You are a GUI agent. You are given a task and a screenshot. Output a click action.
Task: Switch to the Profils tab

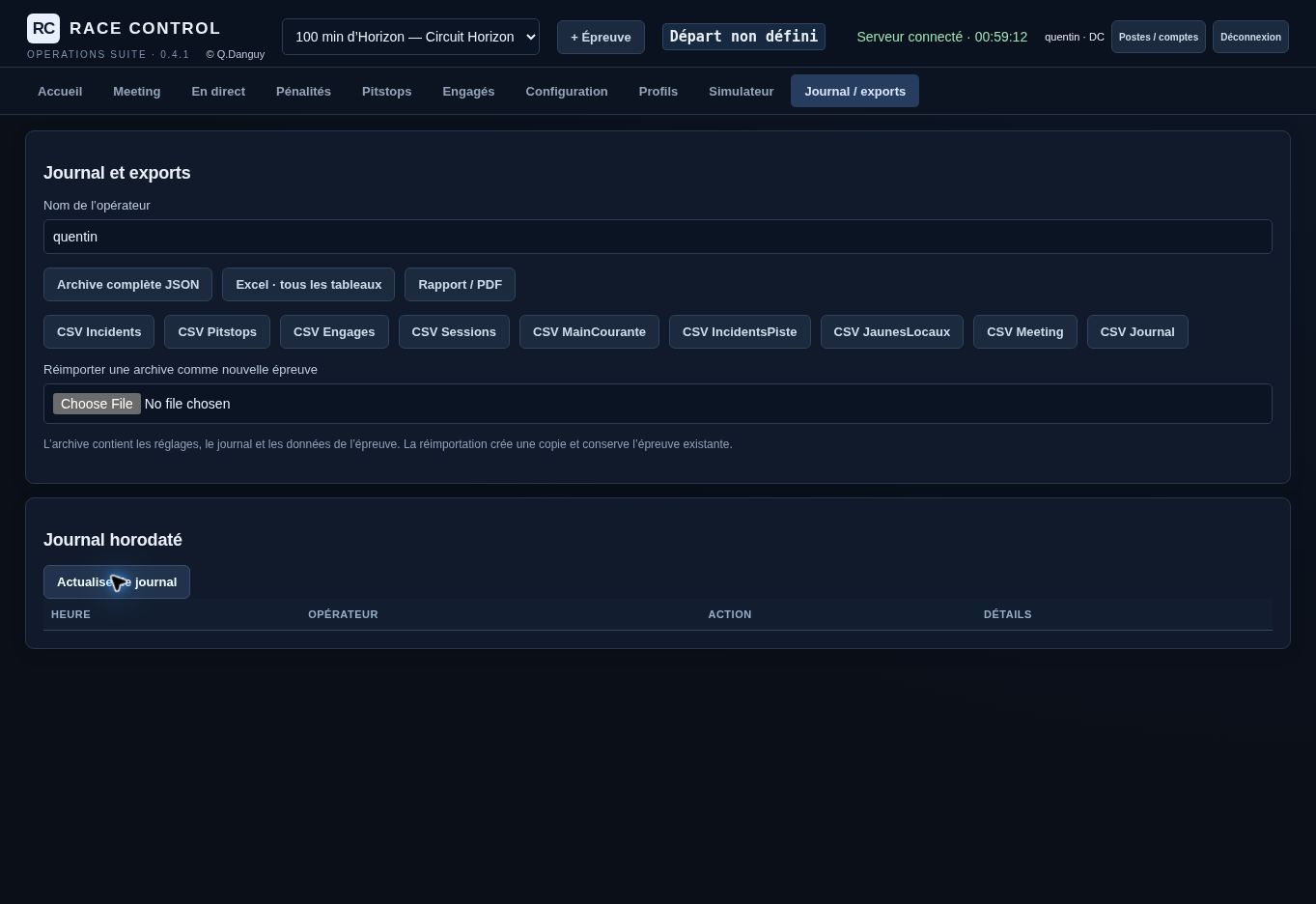pyautogui.click(x=658, y=91)
